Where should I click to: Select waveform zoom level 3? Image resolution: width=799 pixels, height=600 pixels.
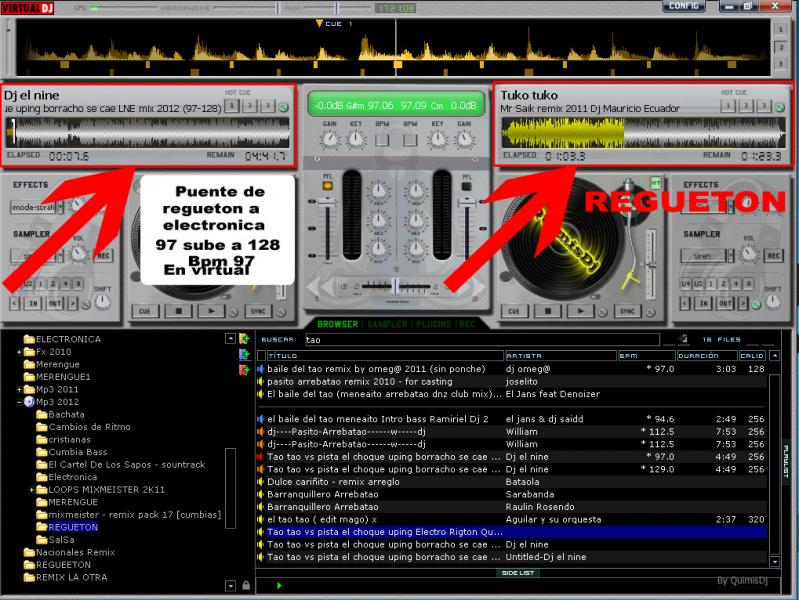(x=780, y=63)
